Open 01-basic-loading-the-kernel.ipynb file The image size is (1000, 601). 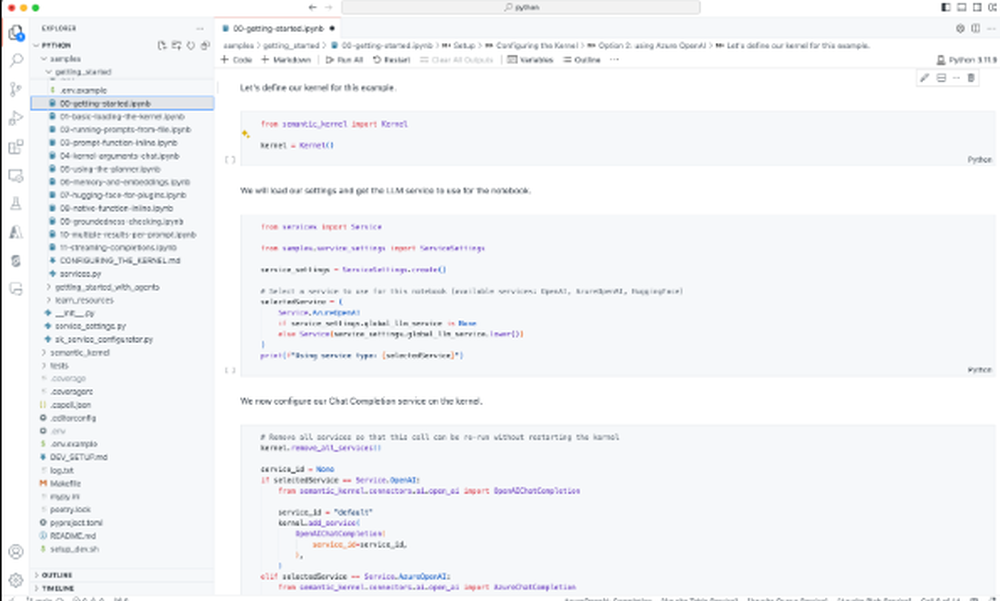point(122,117)
